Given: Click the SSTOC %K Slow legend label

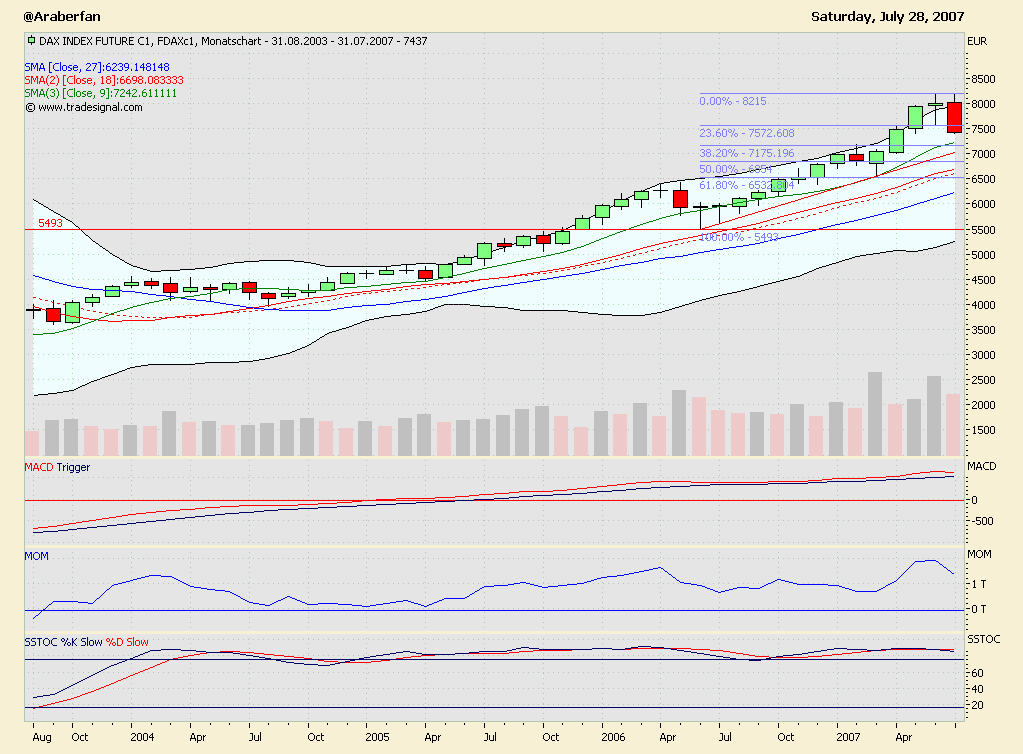Looking at the screenshot, I should click(63, 642).
